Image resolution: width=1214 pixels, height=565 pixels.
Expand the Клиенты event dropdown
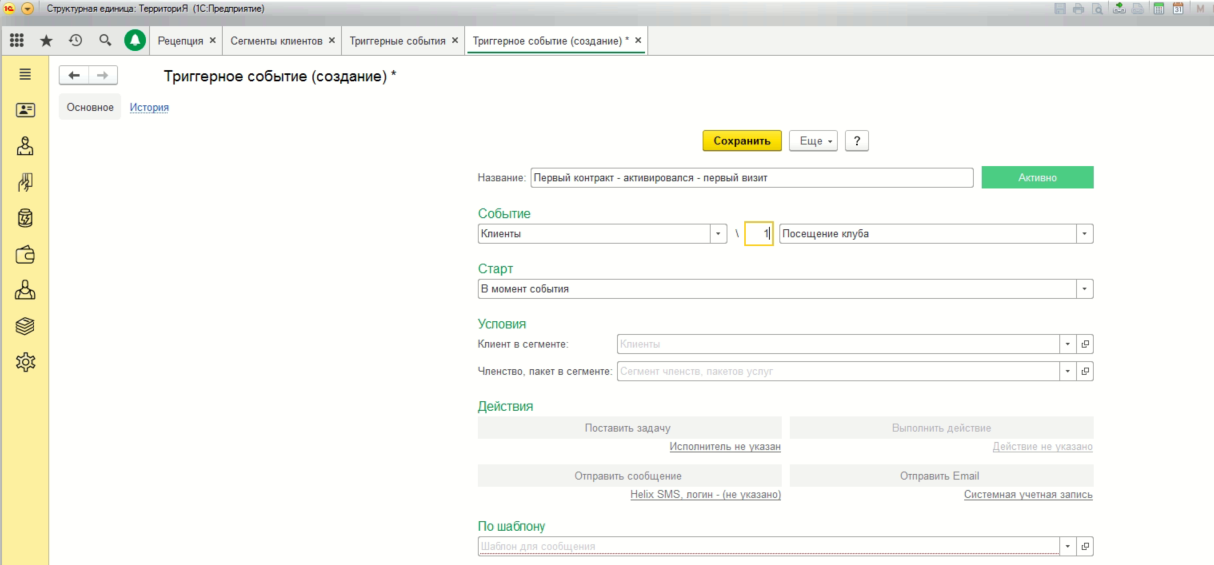(x=718, y=234)
